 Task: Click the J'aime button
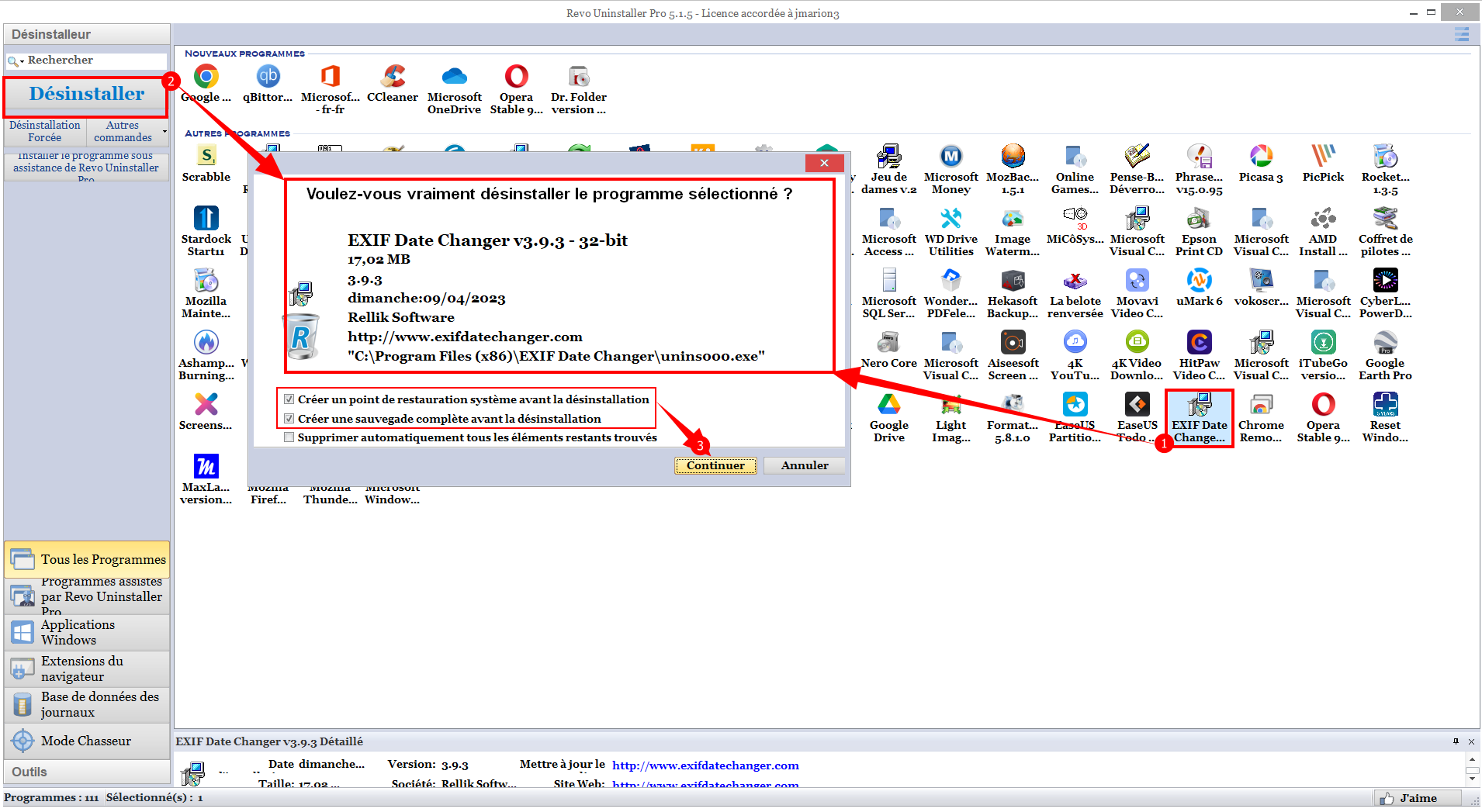point(1417,798)
